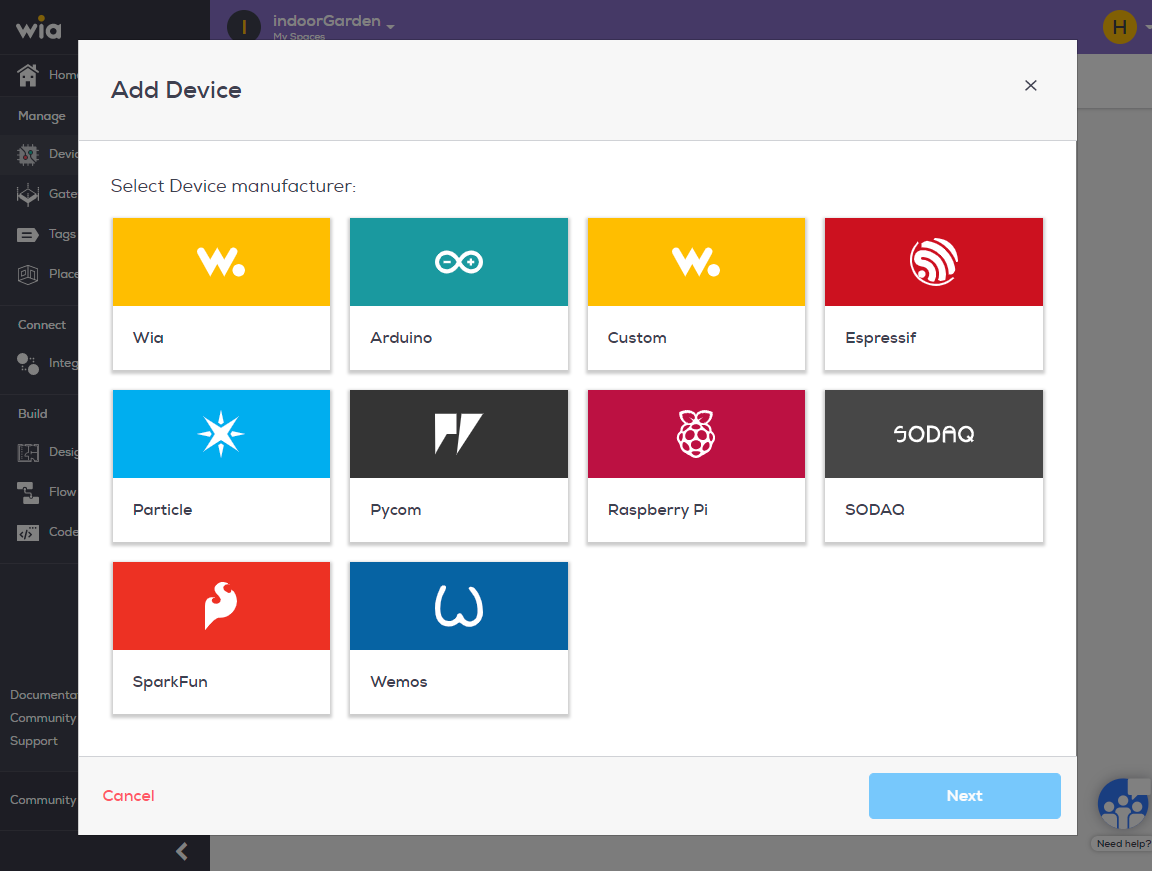Click the Wia manufacturer name label

(x=148, y=338)
